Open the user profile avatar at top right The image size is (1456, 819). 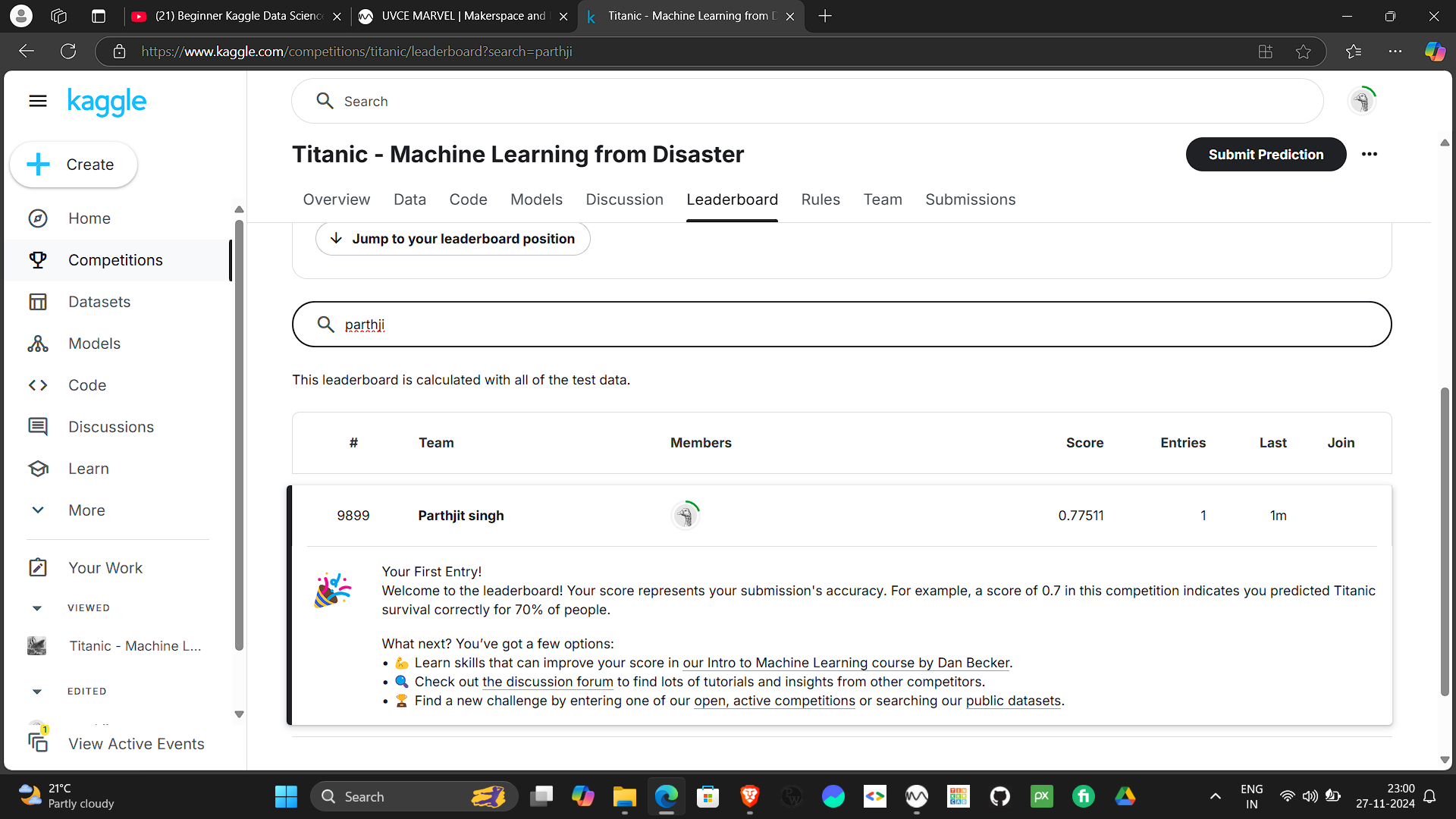pos(1362,101)
